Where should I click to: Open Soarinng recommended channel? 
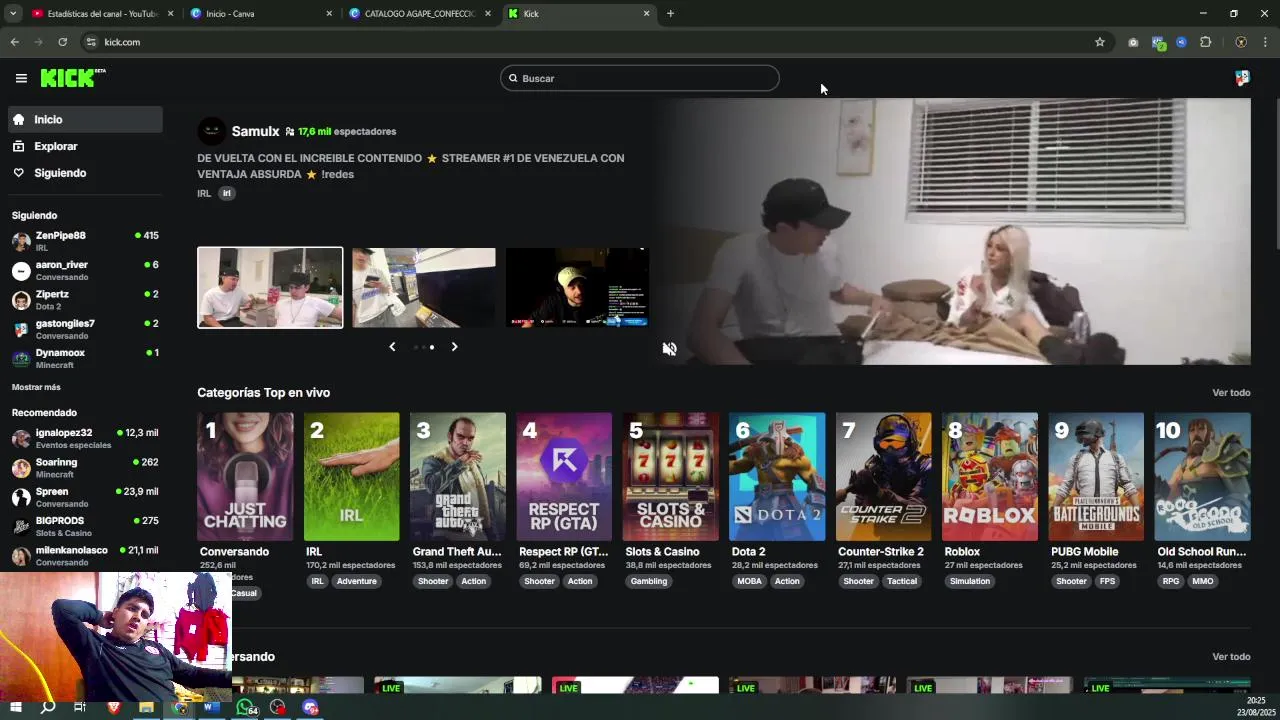85,468
